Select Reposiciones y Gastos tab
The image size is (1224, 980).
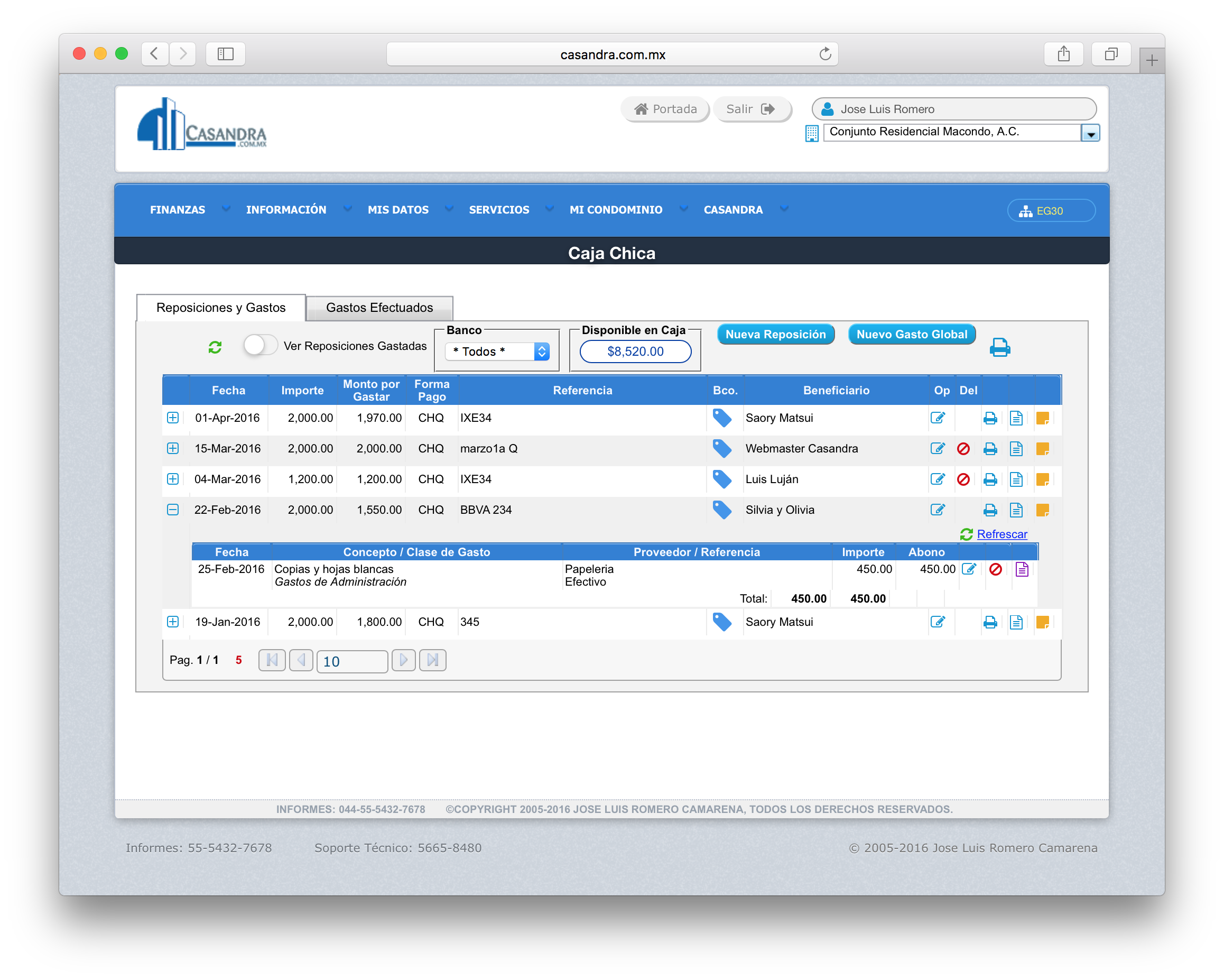pyautogui.click(x=221, y=308)
